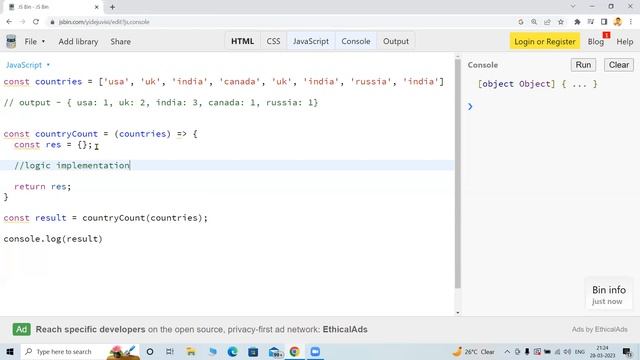Open the tab search dropdown chevron

click(573, 7)
